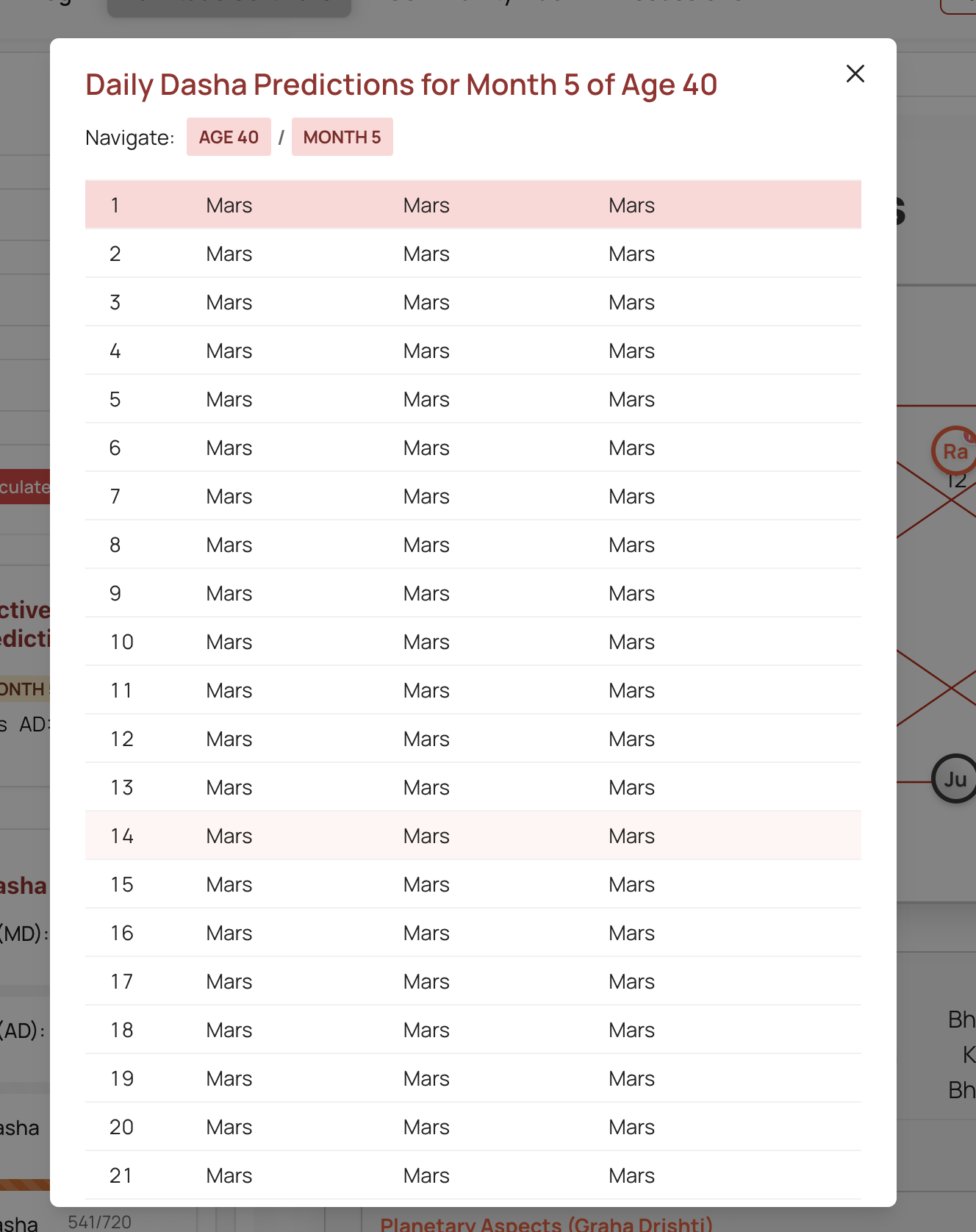
Task: Open day 21 row
Action: [473, 1175]
